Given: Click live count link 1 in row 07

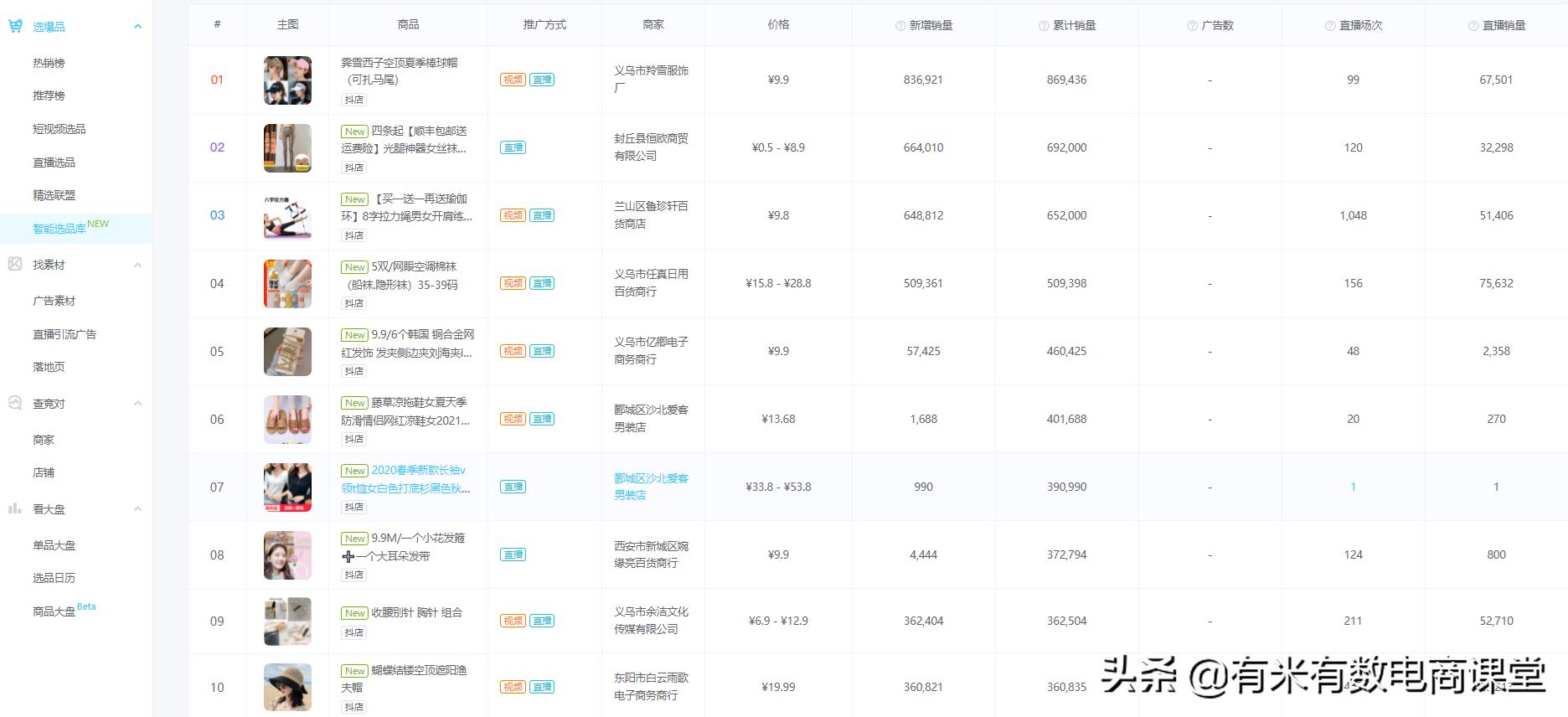Looking at the screenshot, I should [1353, 487].
